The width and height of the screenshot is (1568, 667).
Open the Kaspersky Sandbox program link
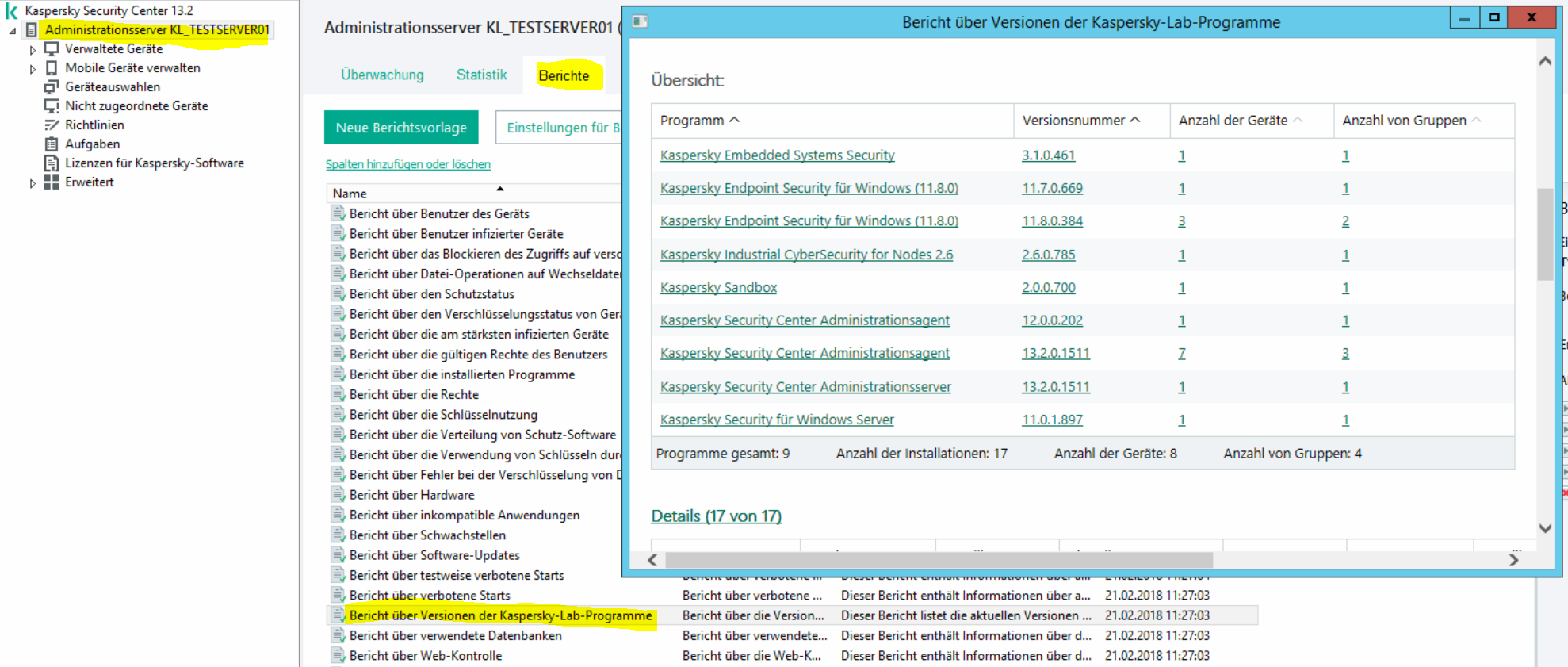click(x=718, y=288)
